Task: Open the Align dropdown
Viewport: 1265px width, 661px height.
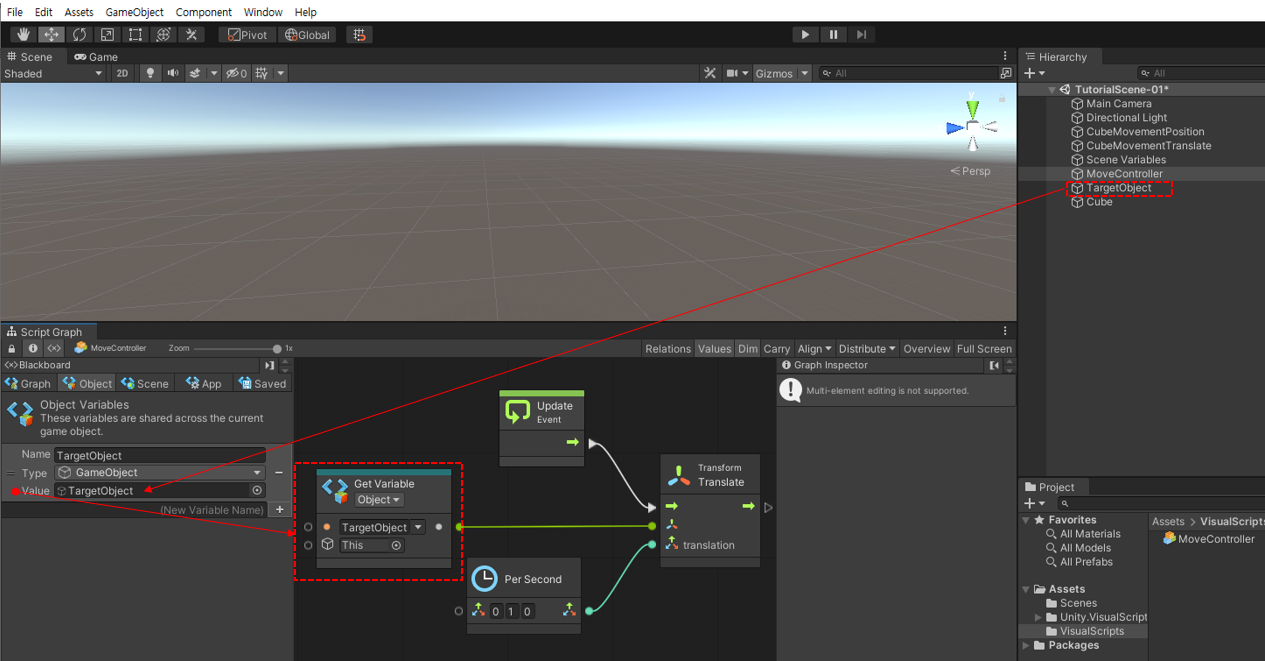Action: (x=814, y=348)
